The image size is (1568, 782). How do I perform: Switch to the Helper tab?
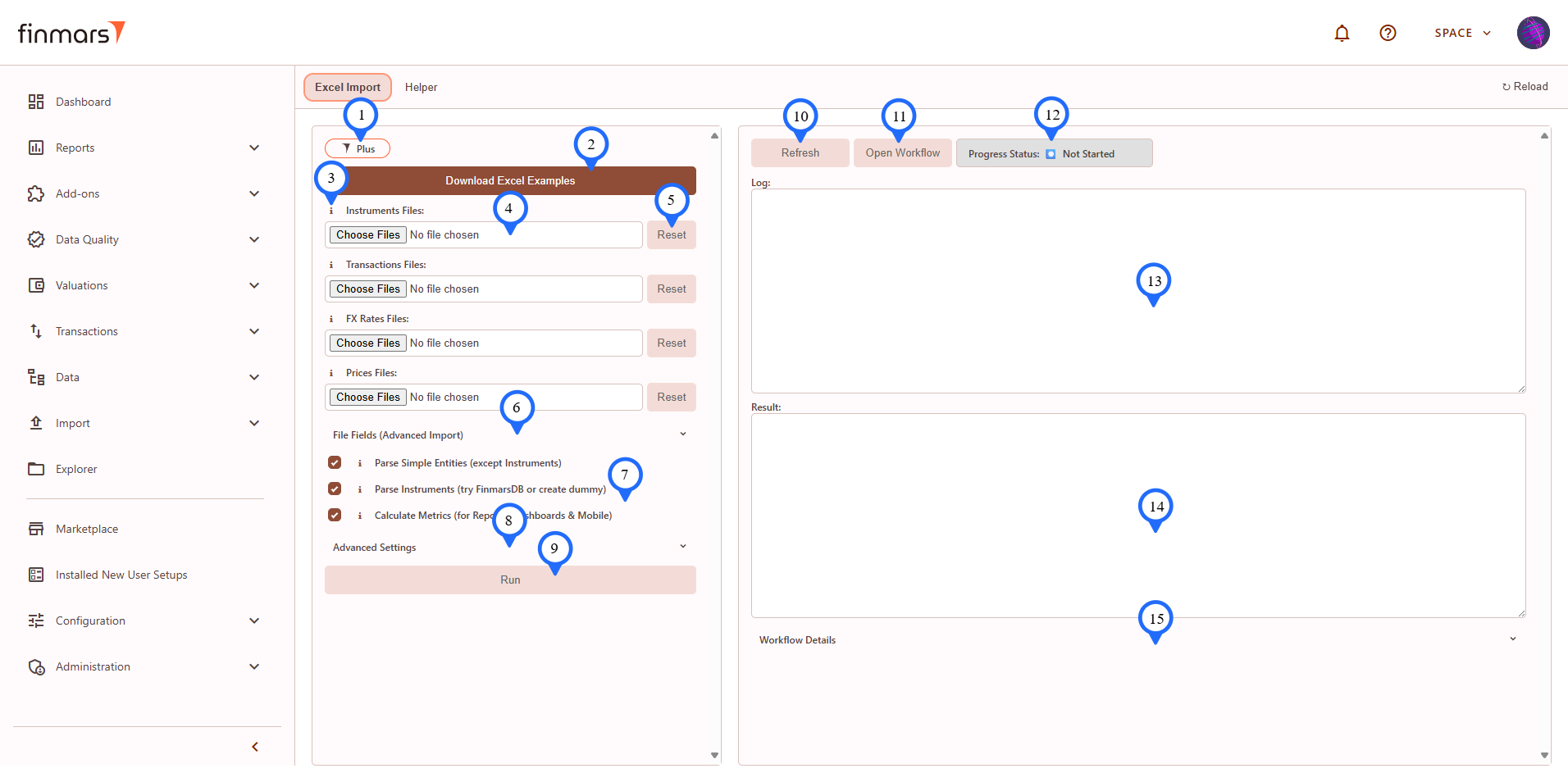pos(421,87)
